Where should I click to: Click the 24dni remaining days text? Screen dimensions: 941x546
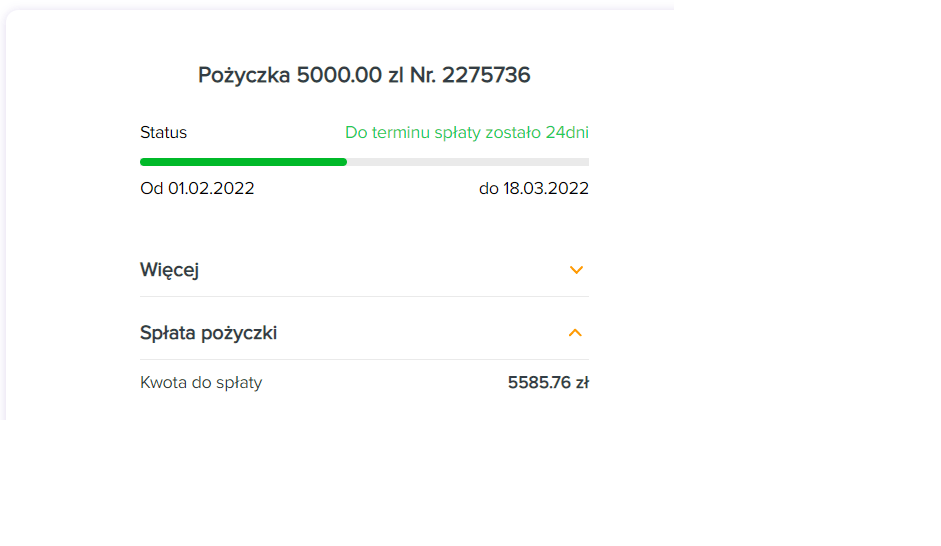567,132
